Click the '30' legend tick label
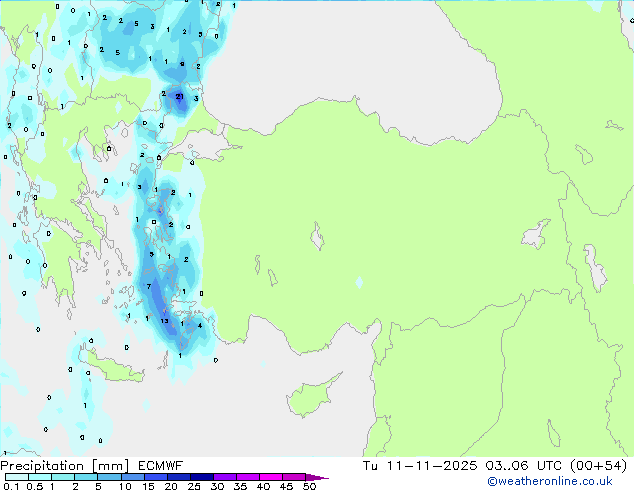Image resolution: width=634 pixels, height=490 pixels. coord(217,486)
